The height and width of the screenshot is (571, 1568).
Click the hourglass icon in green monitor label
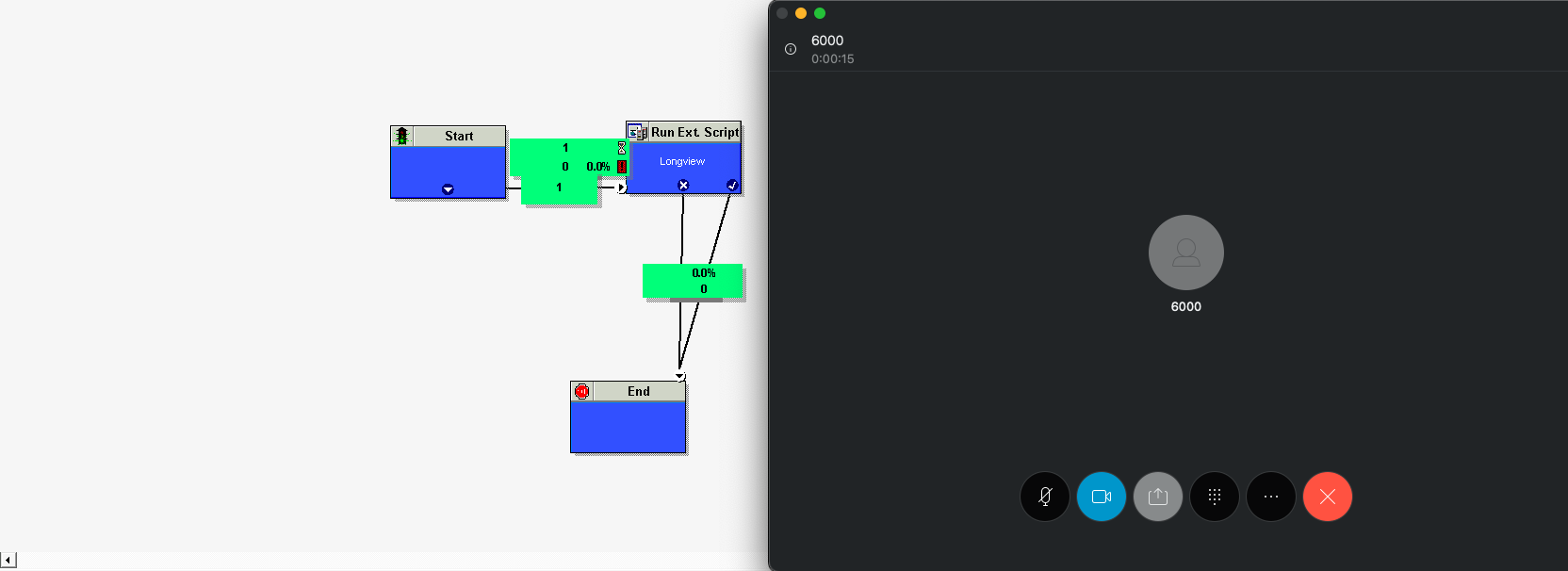[x=622, y=148]
